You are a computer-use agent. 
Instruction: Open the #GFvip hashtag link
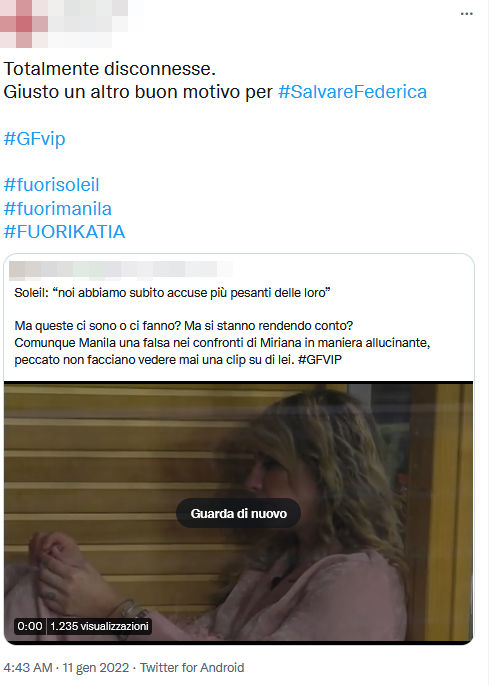[x=35, y=139]
